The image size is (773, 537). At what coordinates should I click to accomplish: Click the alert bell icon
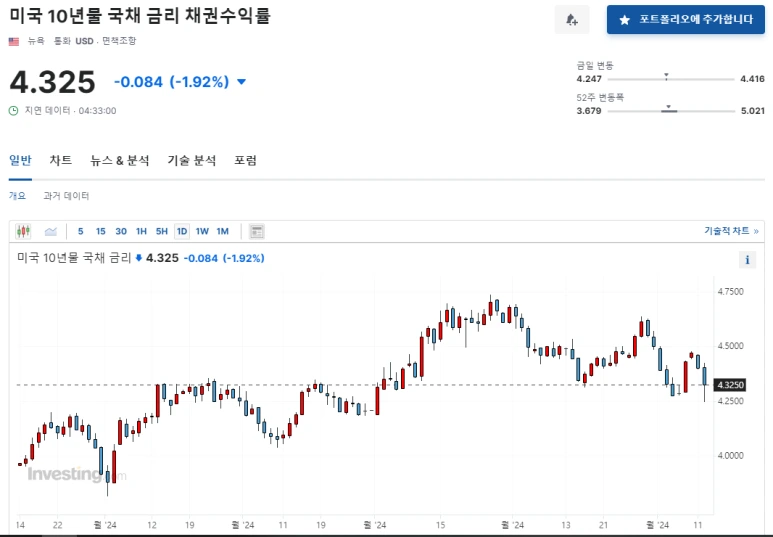pyautogui.click(x=571, y=20)
